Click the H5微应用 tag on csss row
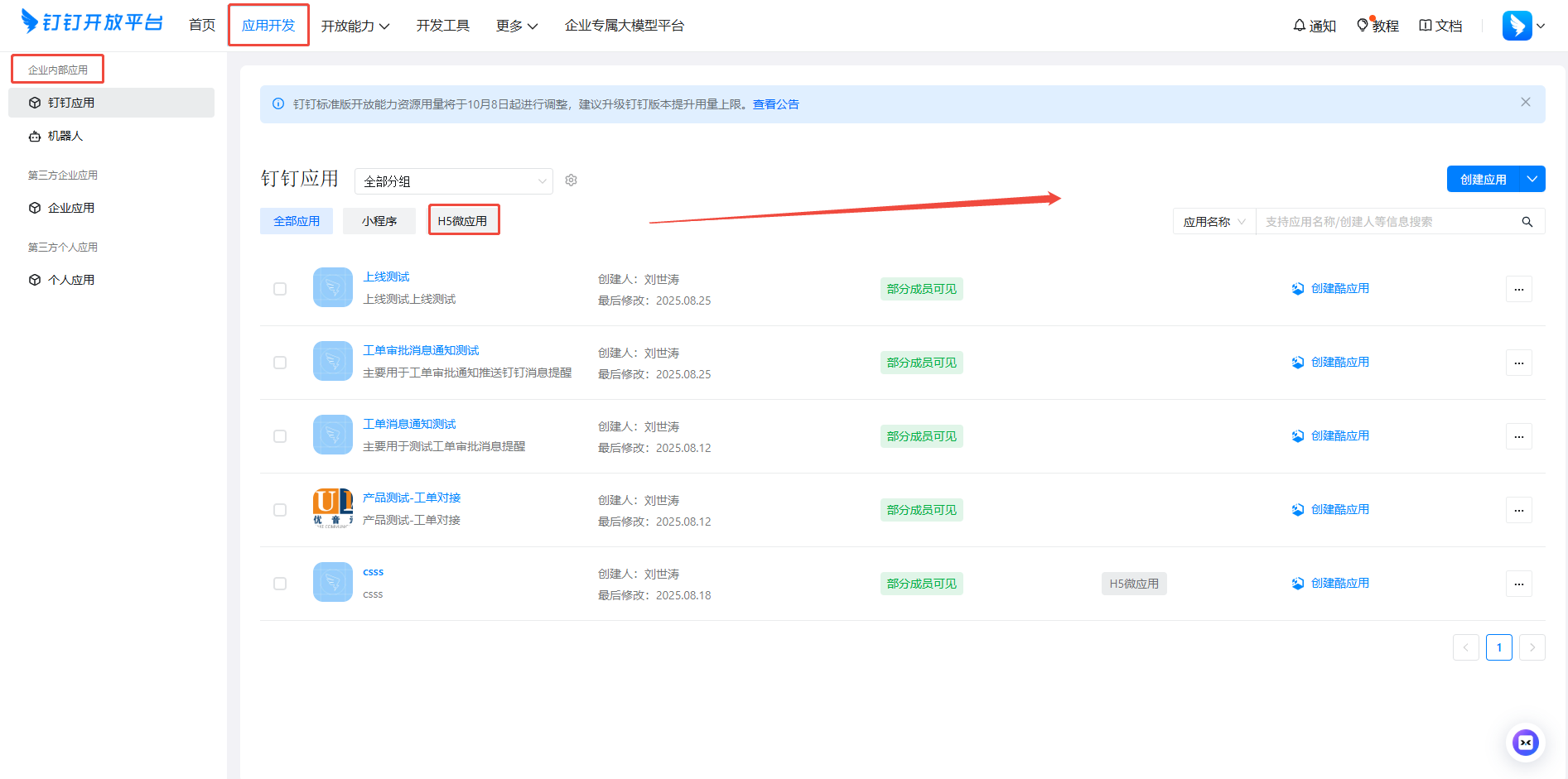The image size is (1568, 779). click(x=1134, y=584)
